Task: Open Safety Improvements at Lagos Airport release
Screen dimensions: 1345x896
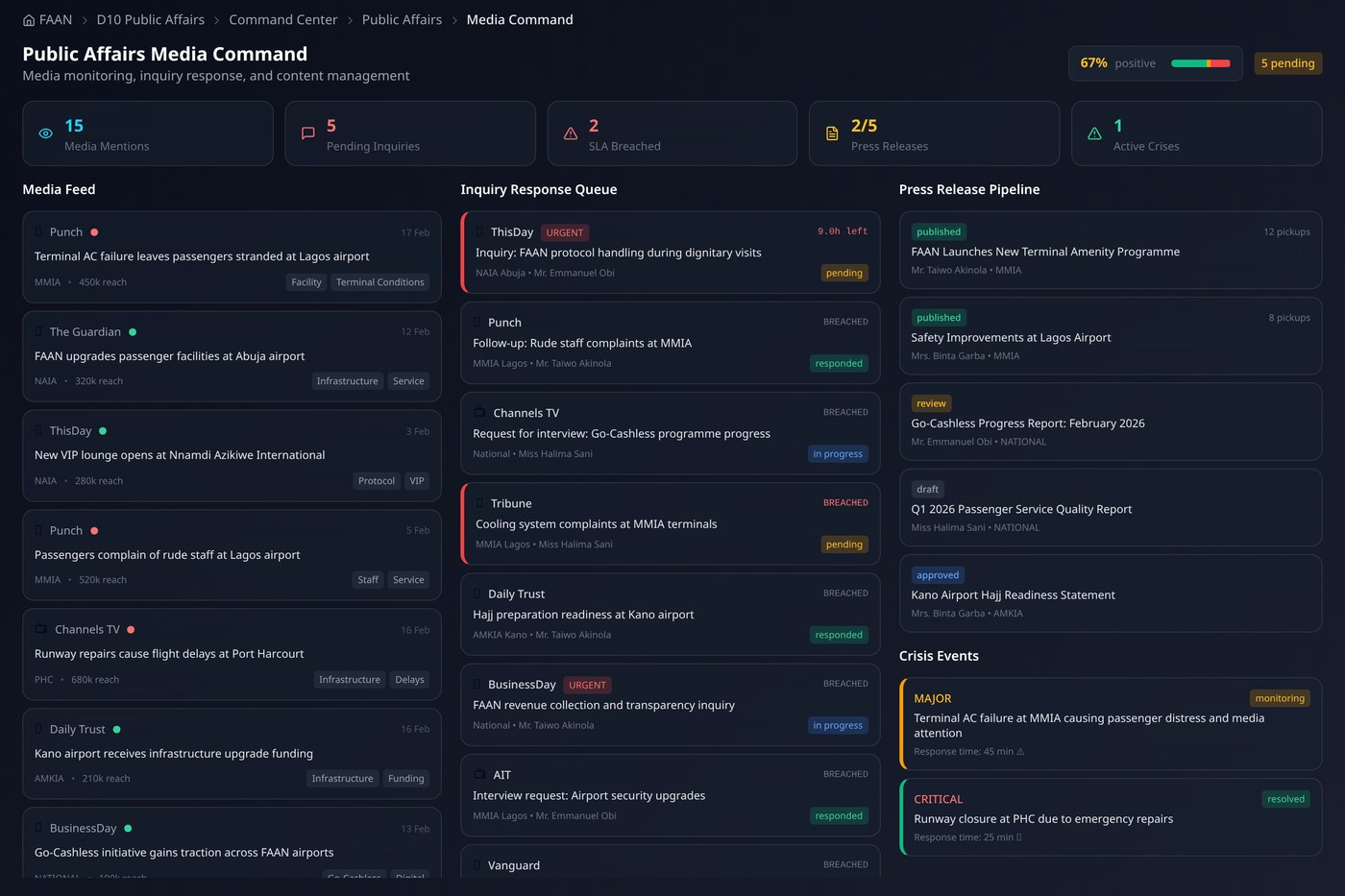Action: [1111, 336]
